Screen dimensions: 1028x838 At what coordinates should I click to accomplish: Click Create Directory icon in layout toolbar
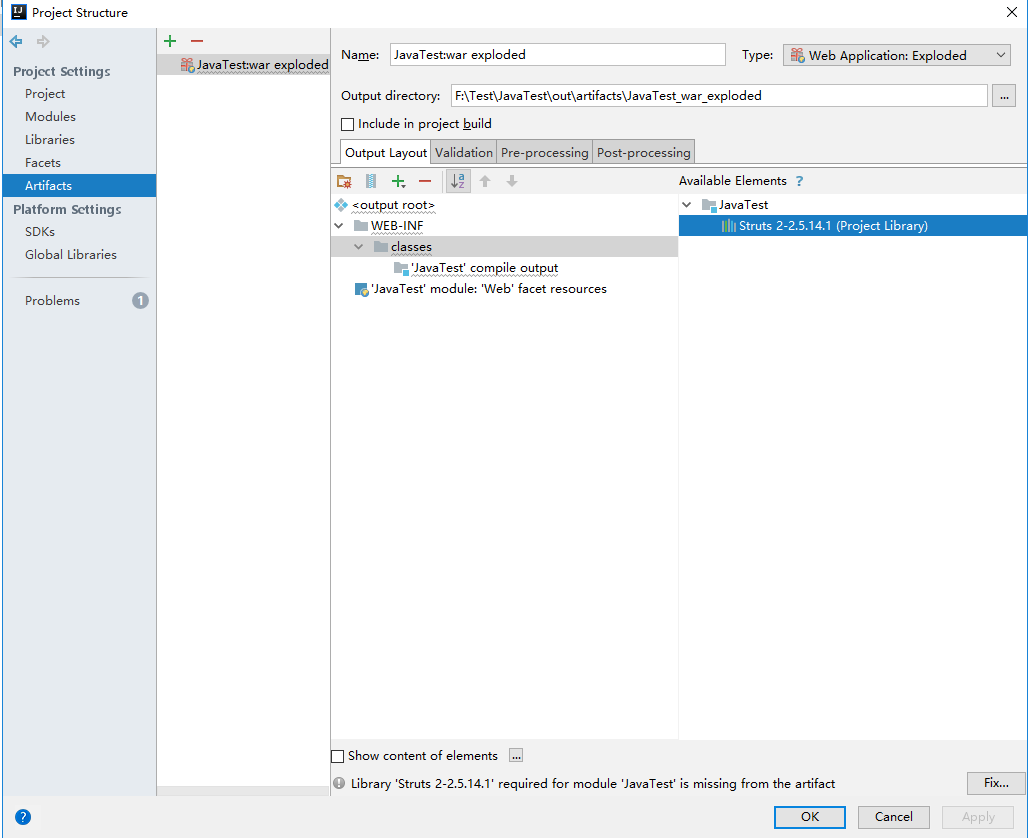point(344,182)
